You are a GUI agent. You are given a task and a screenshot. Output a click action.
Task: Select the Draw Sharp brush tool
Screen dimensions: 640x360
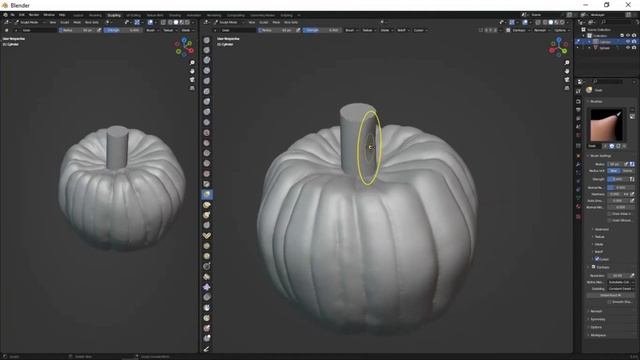[x=207, y=50]
